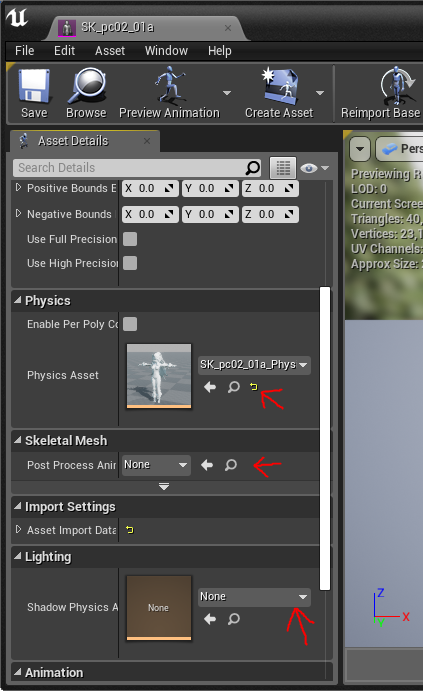Click the Negative Bounds Y value field
This screenshot has height=691, width=423.
[x=210, y=215]
